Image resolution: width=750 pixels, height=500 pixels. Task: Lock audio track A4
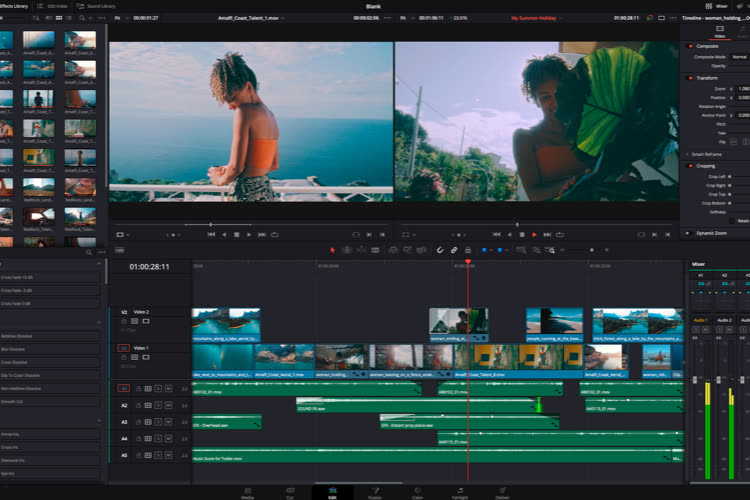pyautogui.click(x=138, y=438)
